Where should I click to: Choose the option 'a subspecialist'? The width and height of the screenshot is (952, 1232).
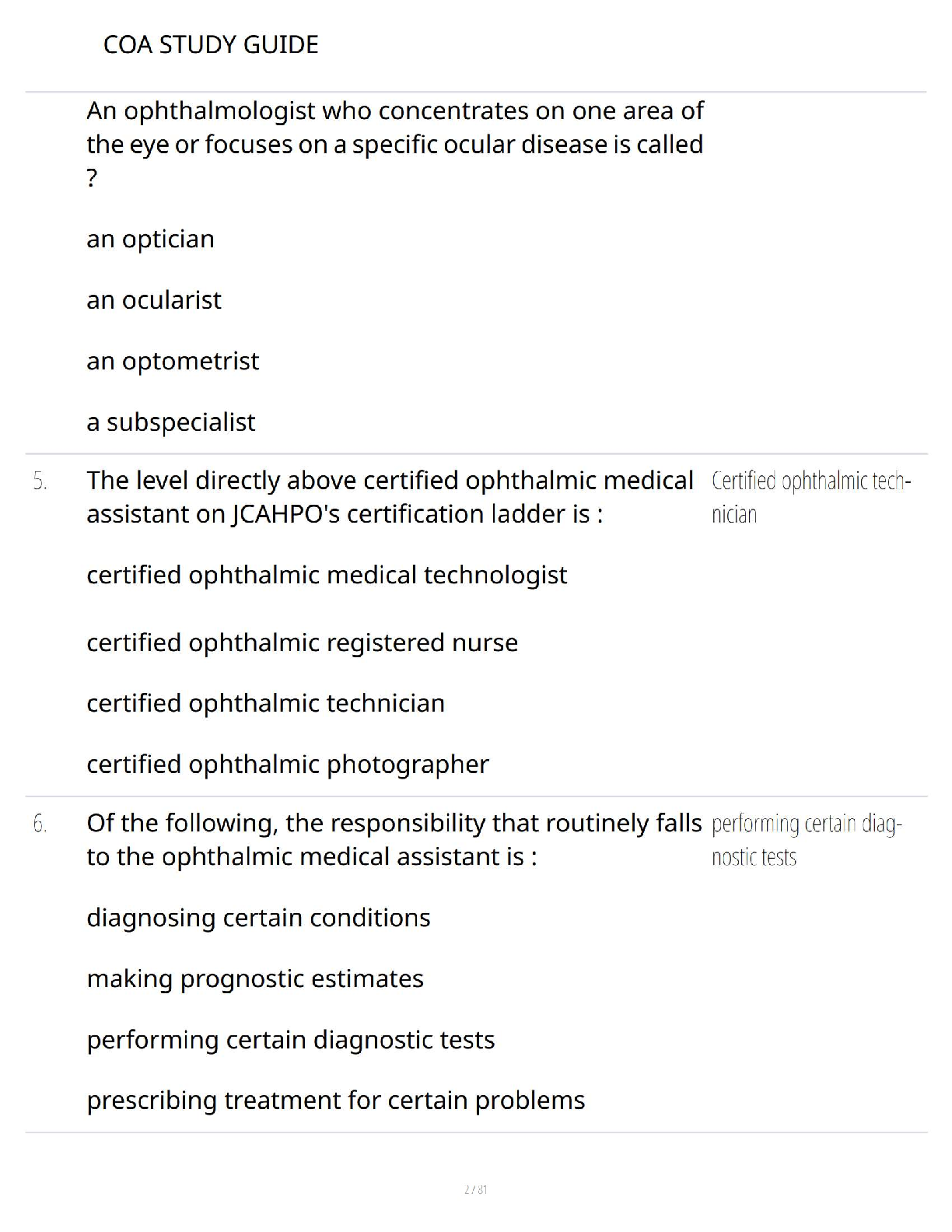171,422
